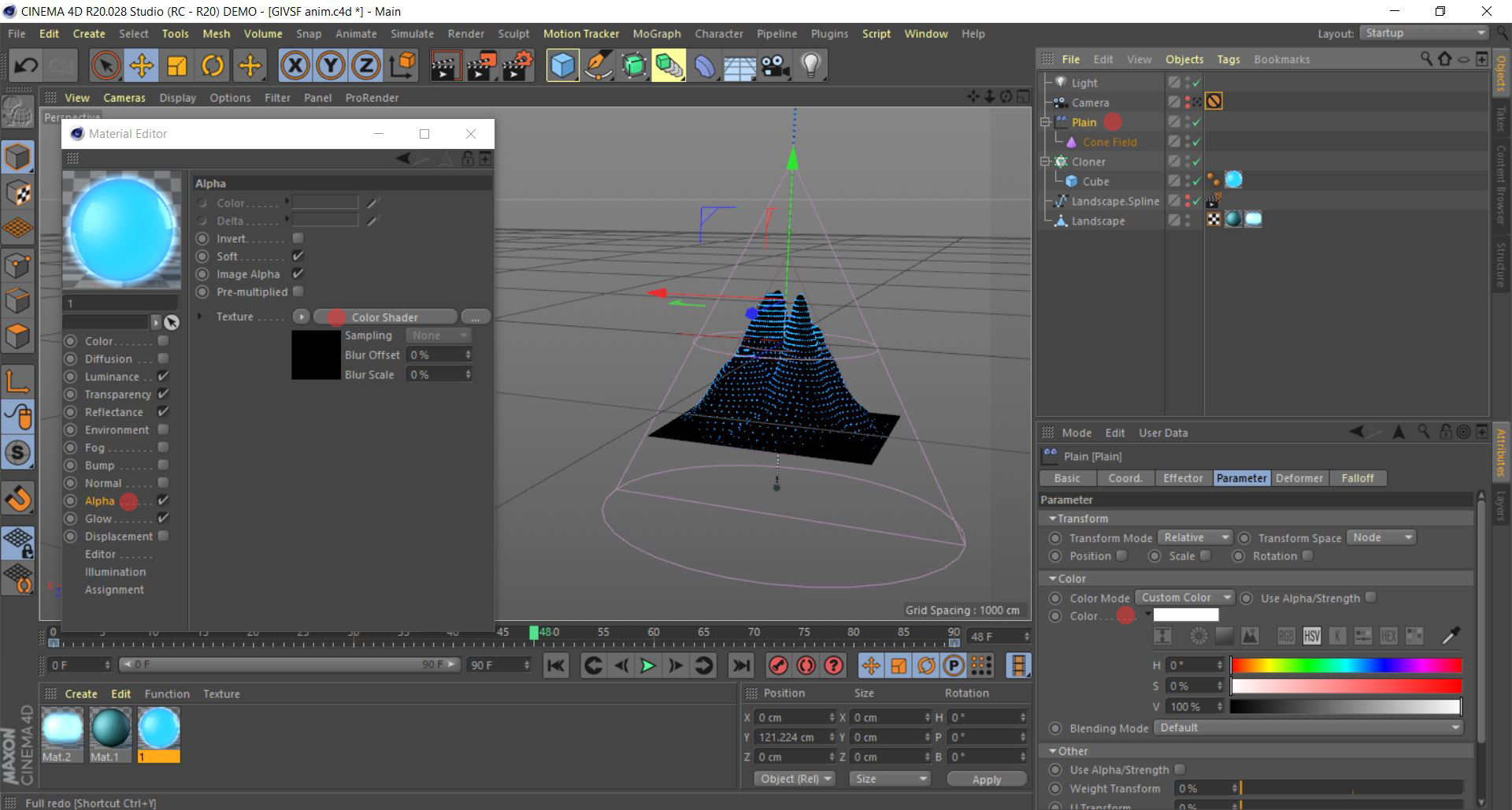Screen dimensions: 1512x810
Task: Add a Cube primitive from toolbar
Action: [x=562, y=65]
